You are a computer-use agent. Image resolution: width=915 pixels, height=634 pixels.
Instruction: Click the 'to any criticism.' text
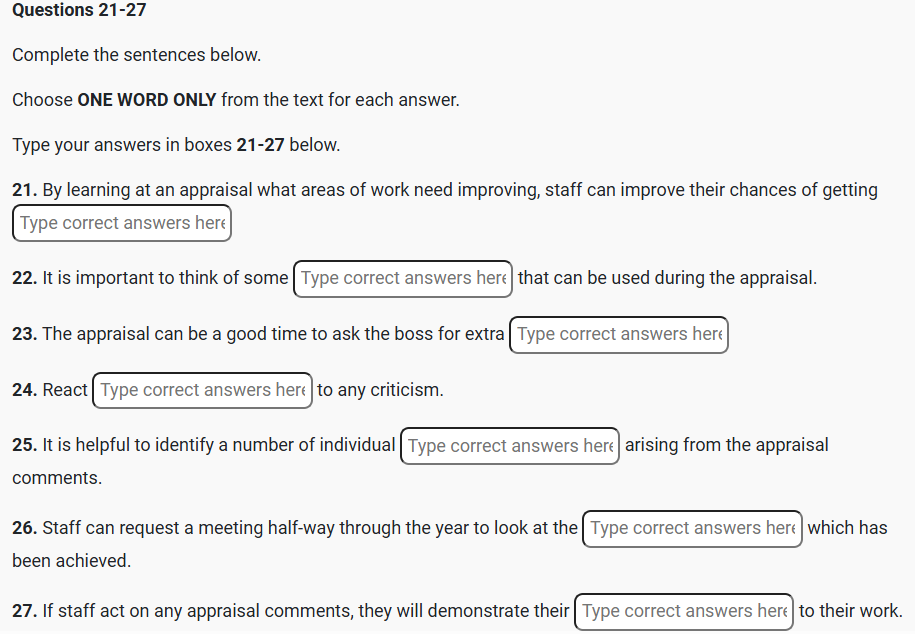[x=380, y=390]
